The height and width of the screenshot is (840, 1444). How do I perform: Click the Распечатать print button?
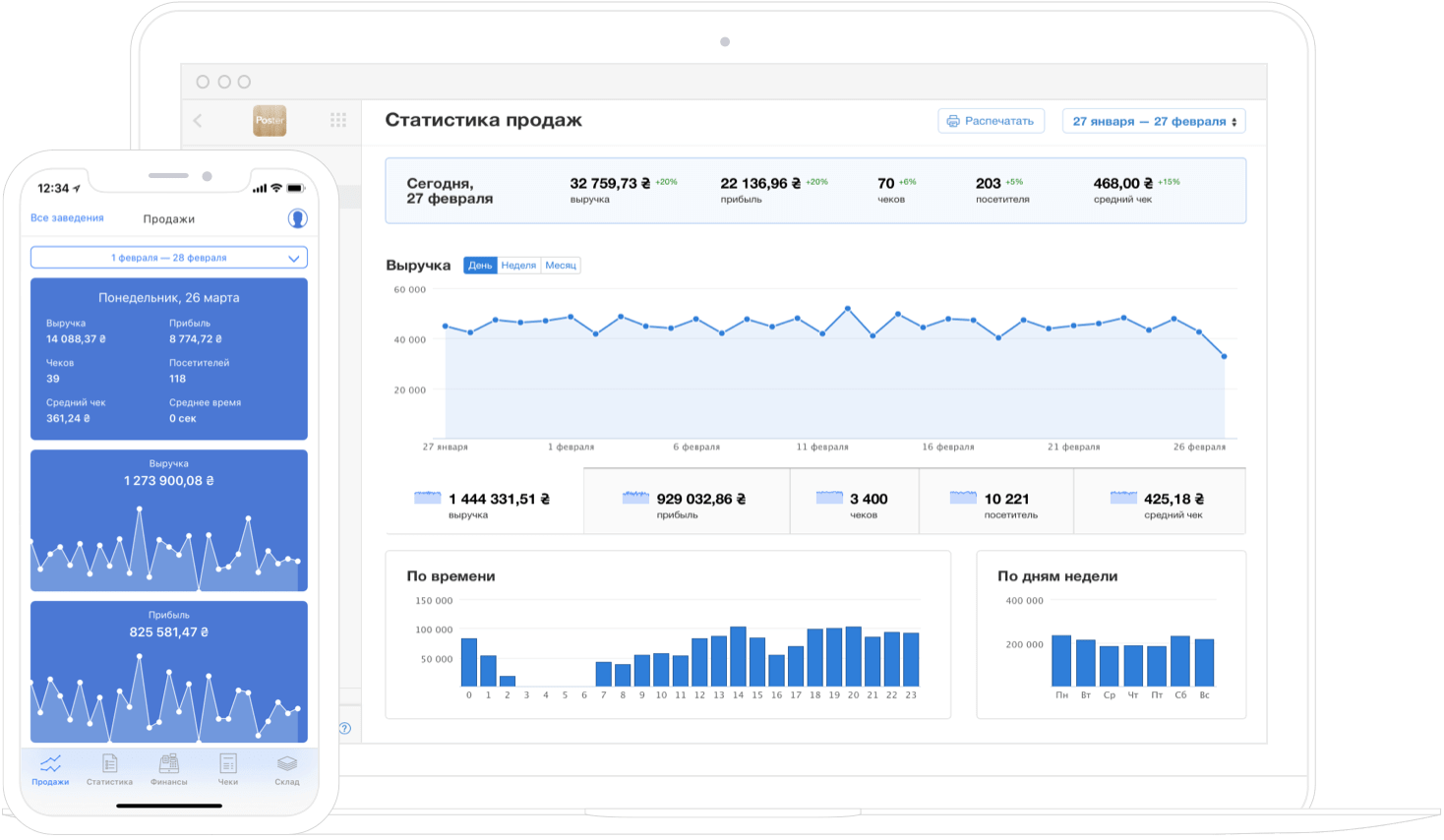[x=992, y=121]
